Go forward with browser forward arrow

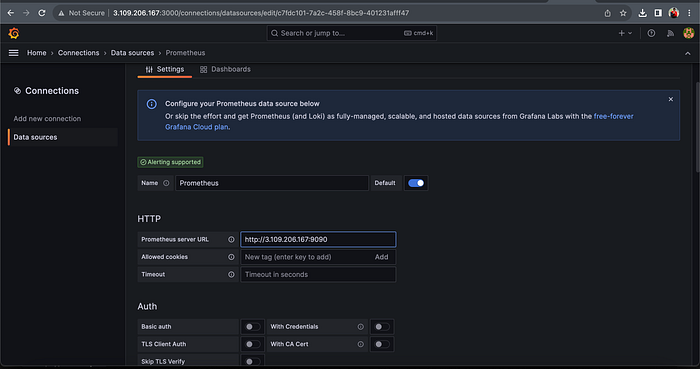tap(26, 13)
